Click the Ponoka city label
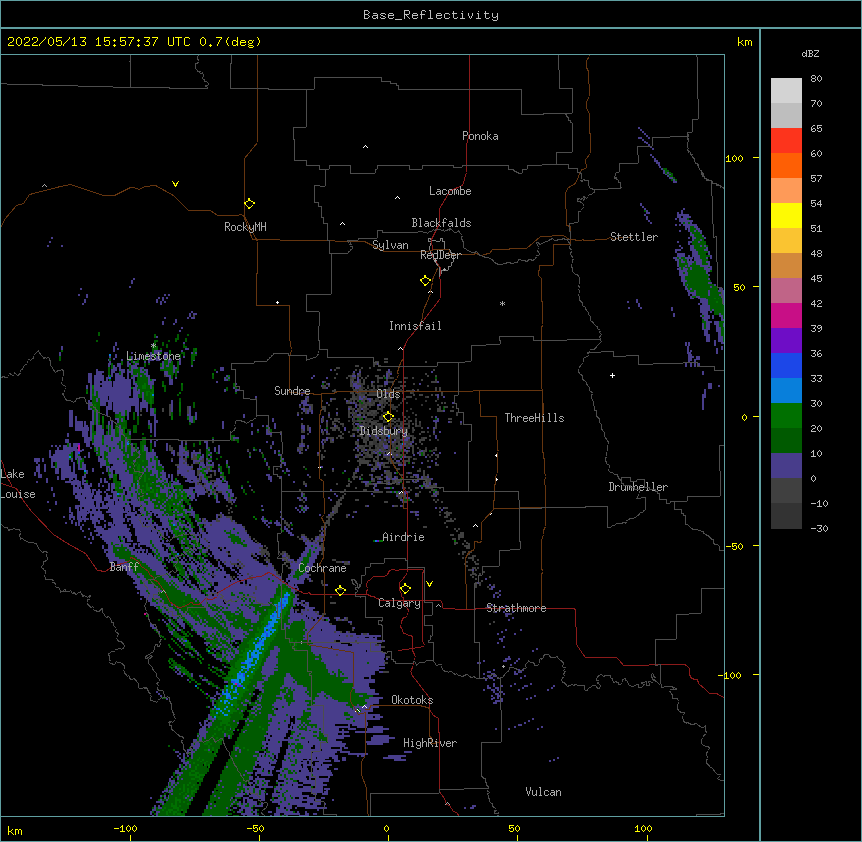Screen dimensions: 862x842 point(480,136)
